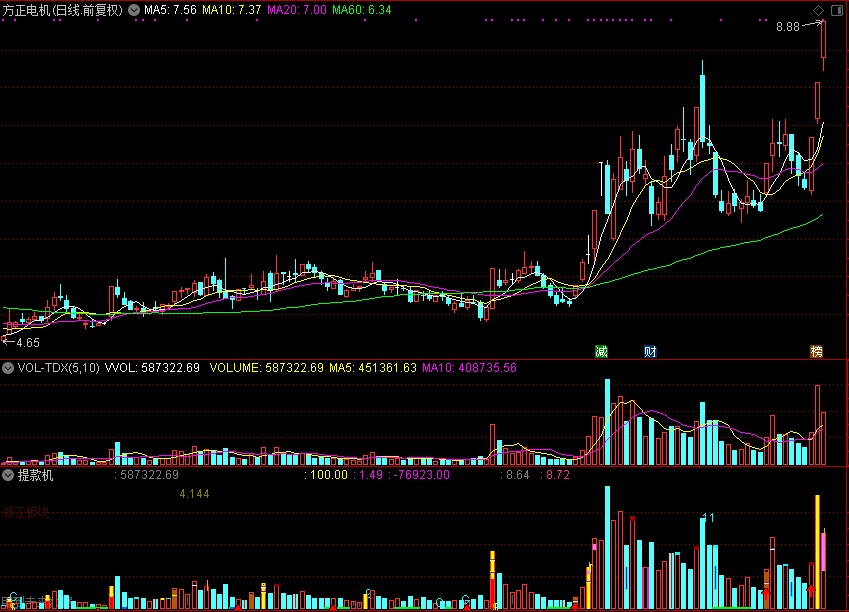Click the magenta :1.49 value
The height and width of the screenshot is (612, 849).
[368, 475]
